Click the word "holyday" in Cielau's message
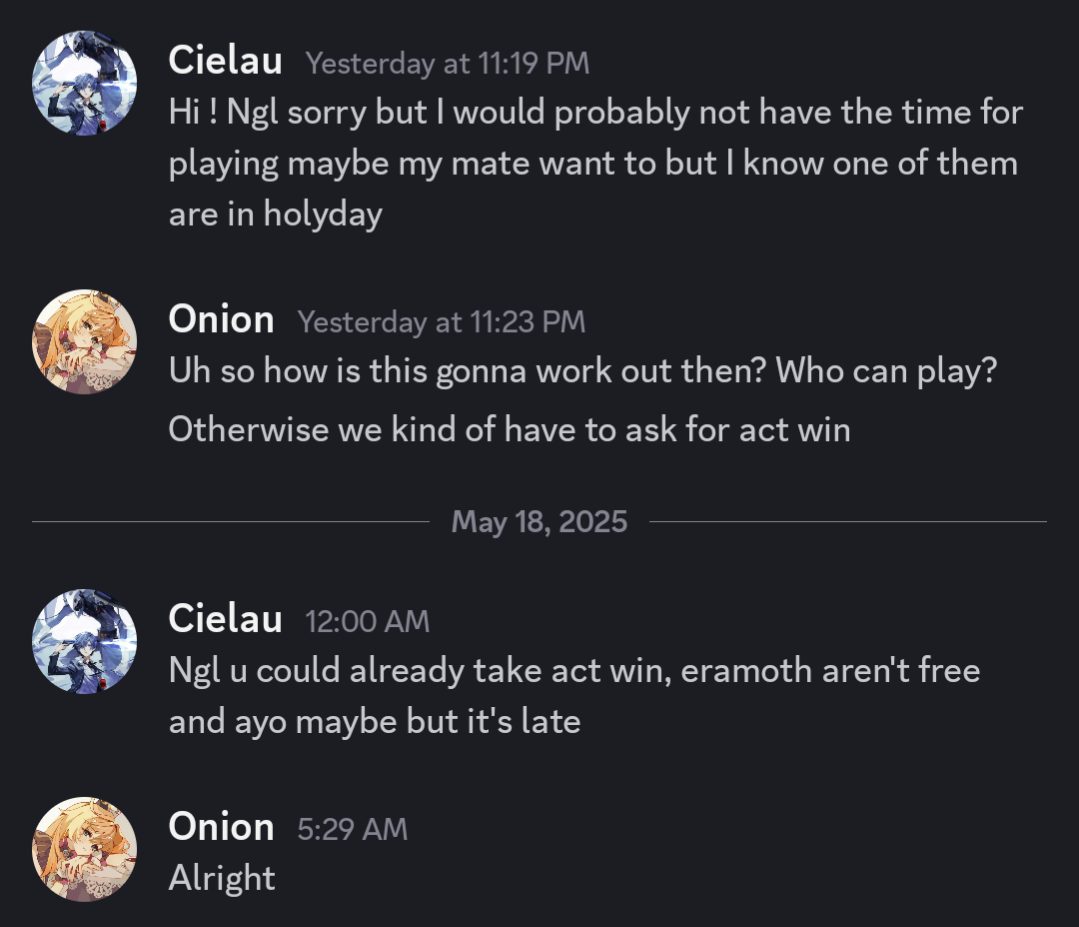This screenshot has width=1079, height=927. tap(322, 215)
